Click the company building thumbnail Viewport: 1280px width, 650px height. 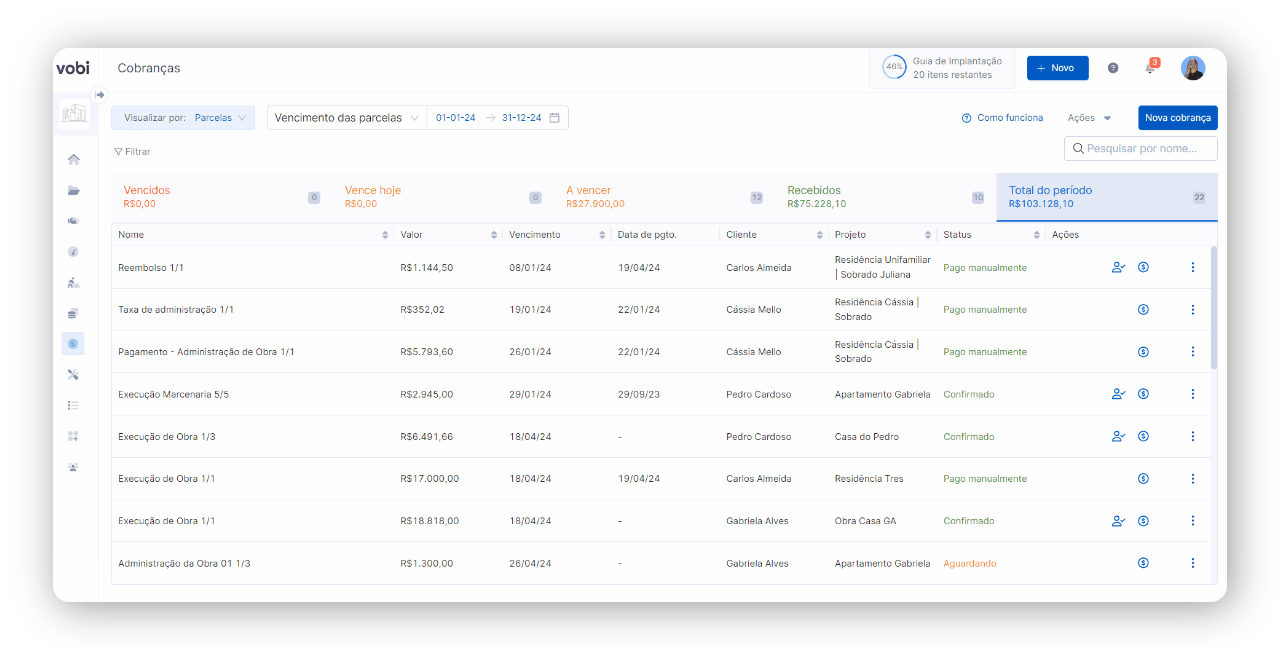73,114
